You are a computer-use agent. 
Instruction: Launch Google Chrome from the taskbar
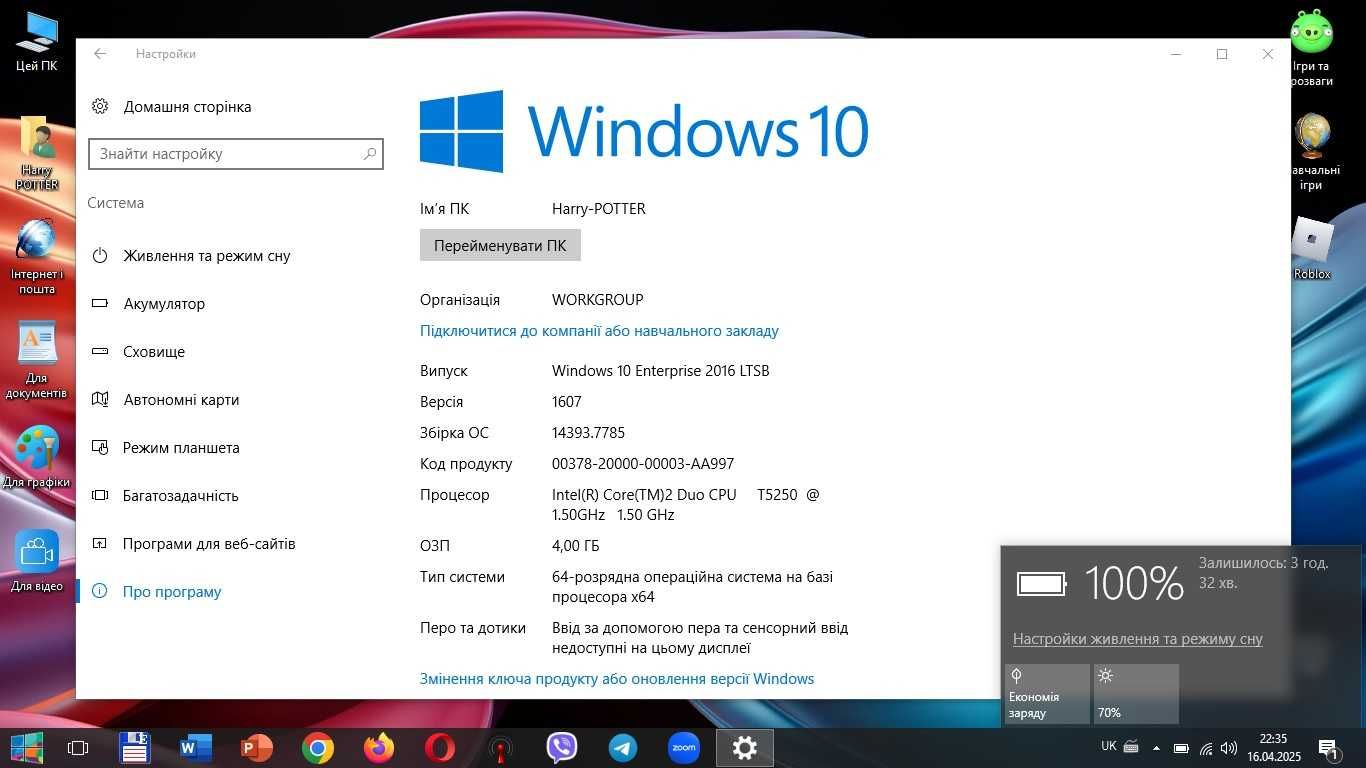[x=318, y=748]
